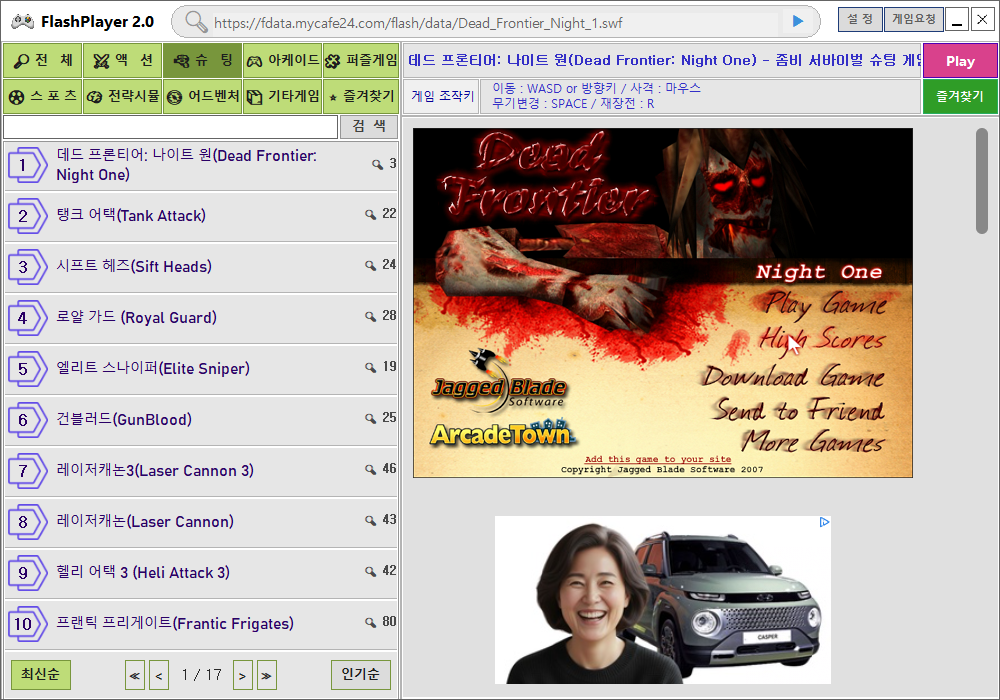Select the Dead Frontier: Night One list entry
Screen dimensions: 1000x700
pos(201,166)
